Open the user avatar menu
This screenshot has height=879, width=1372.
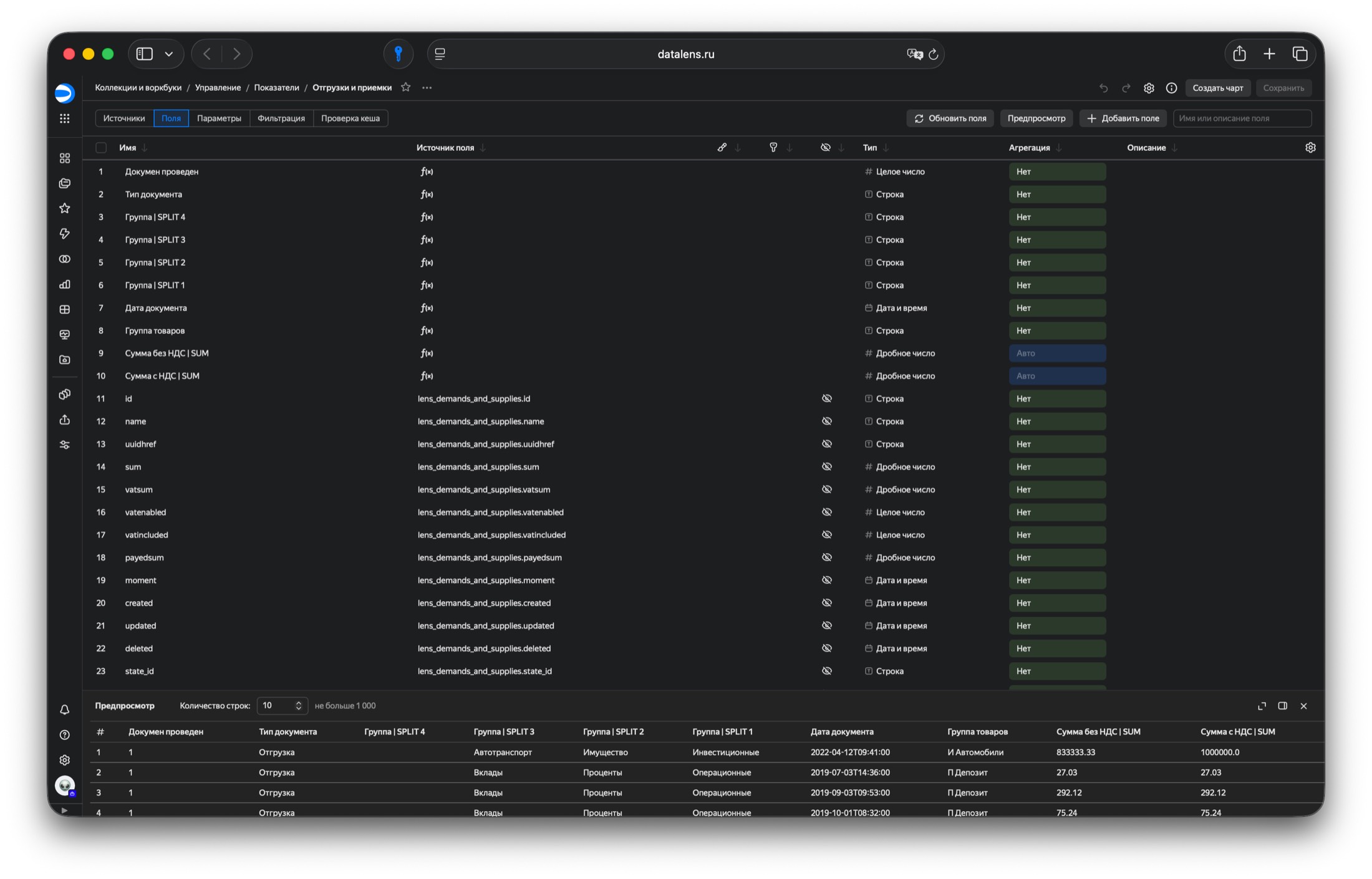pos(65,785)
